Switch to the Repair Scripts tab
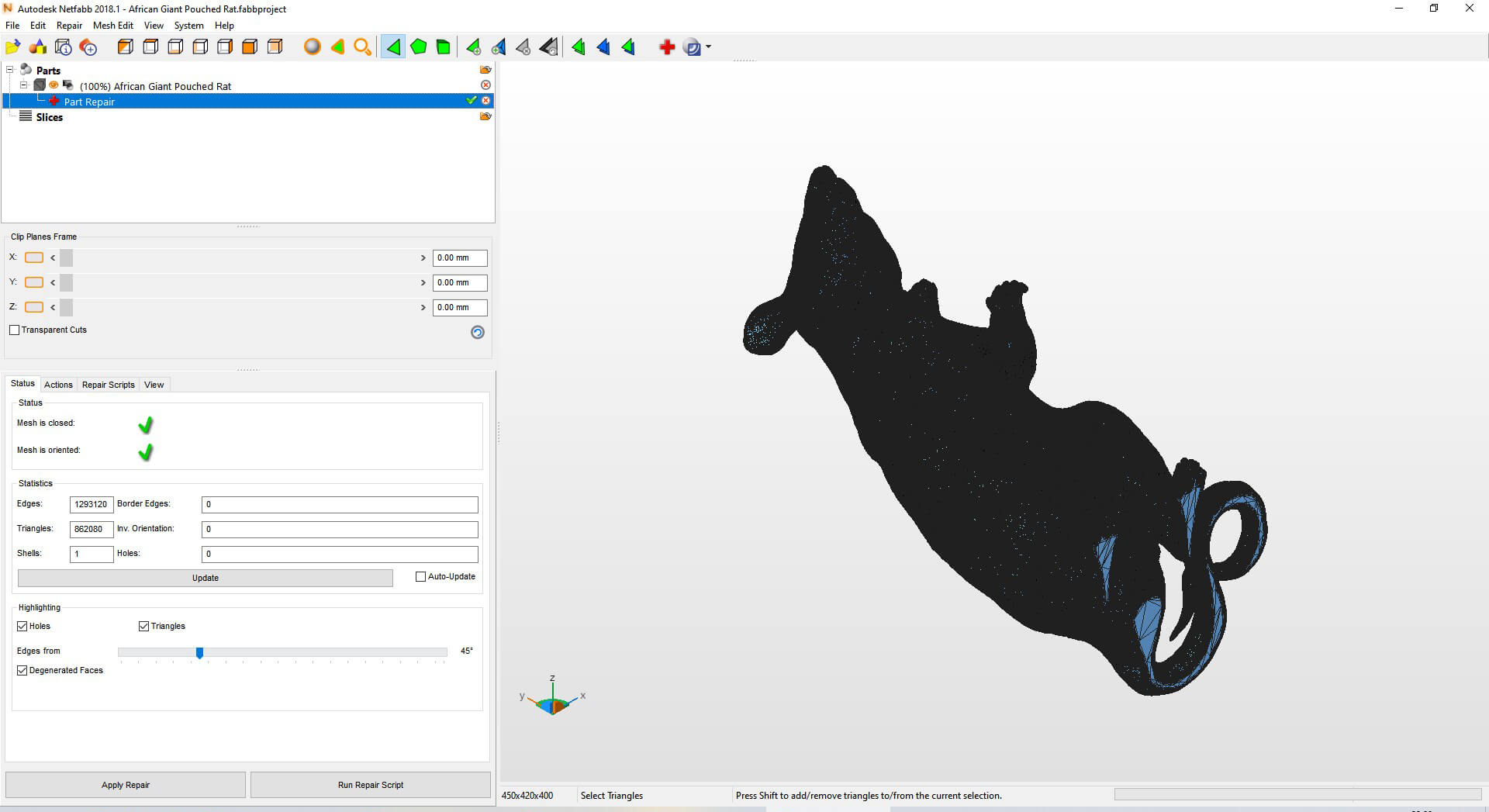This screenshot has width=1489, height=812. click(108, 385)
